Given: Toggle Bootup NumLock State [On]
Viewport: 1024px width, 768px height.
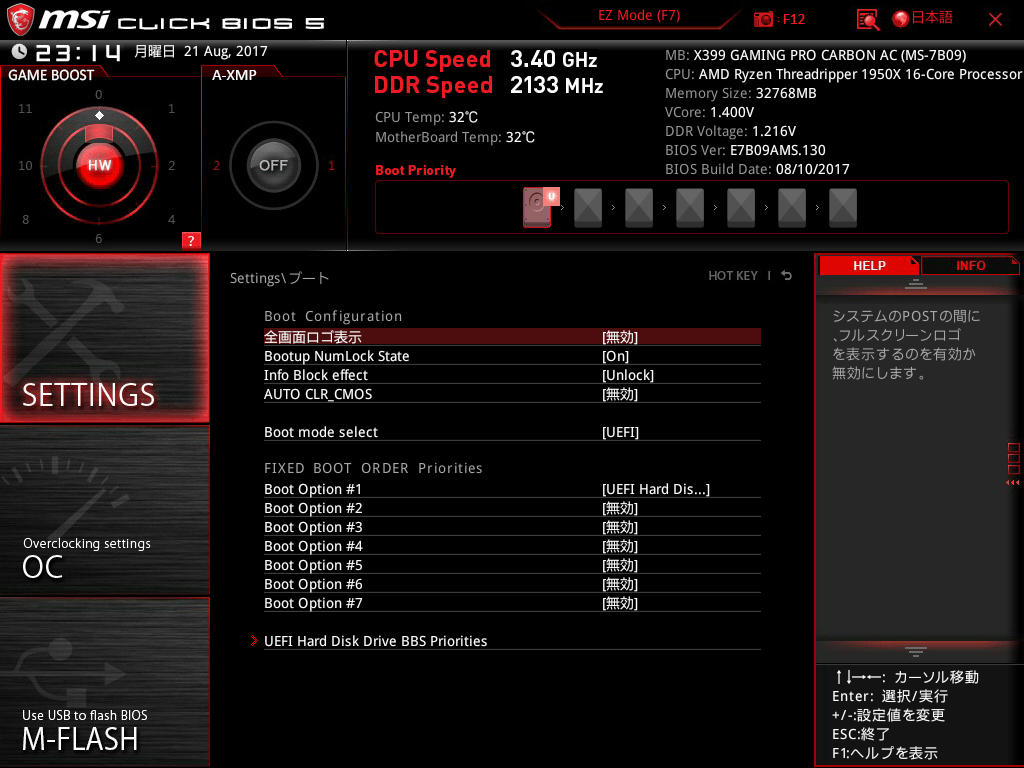Looking at the screenshot, I should tap(512, 356).
